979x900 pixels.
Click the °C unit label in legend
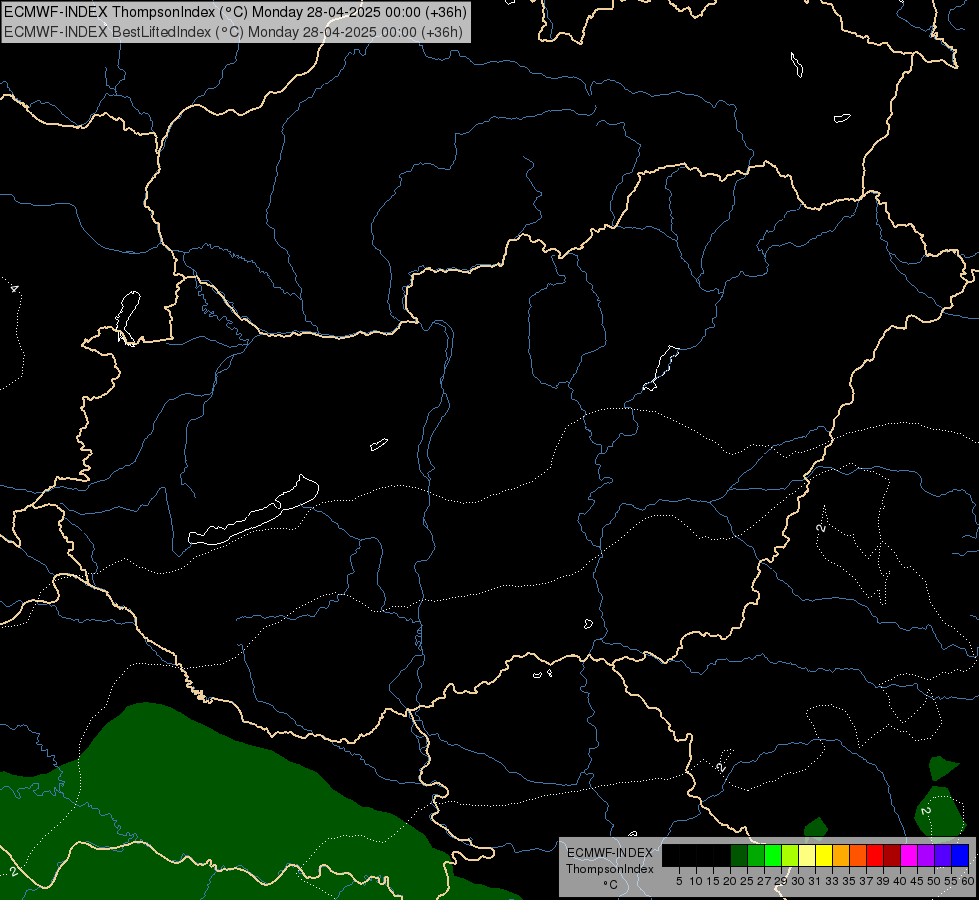pos(610,885)
